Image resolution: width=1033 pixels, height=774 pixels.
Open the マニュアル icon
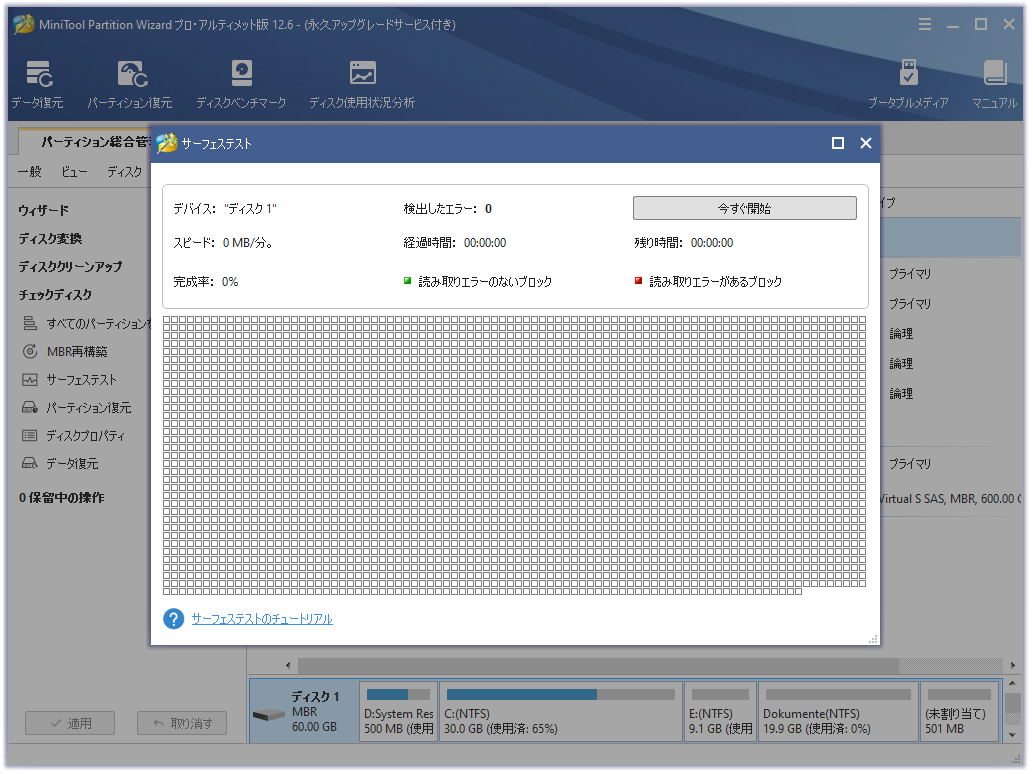point(994,84)
